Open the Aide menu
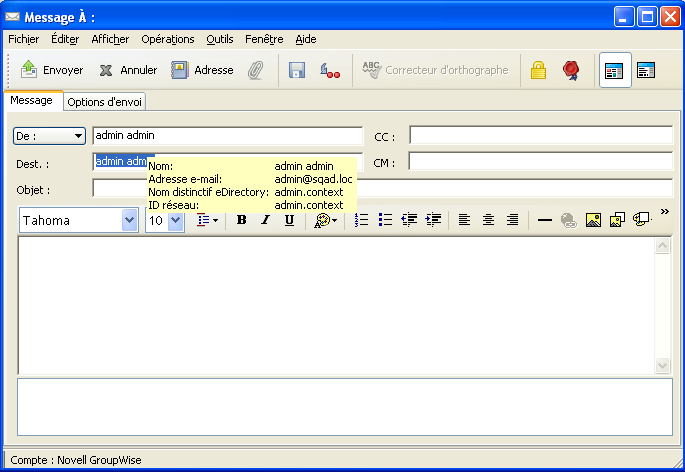 305,39
